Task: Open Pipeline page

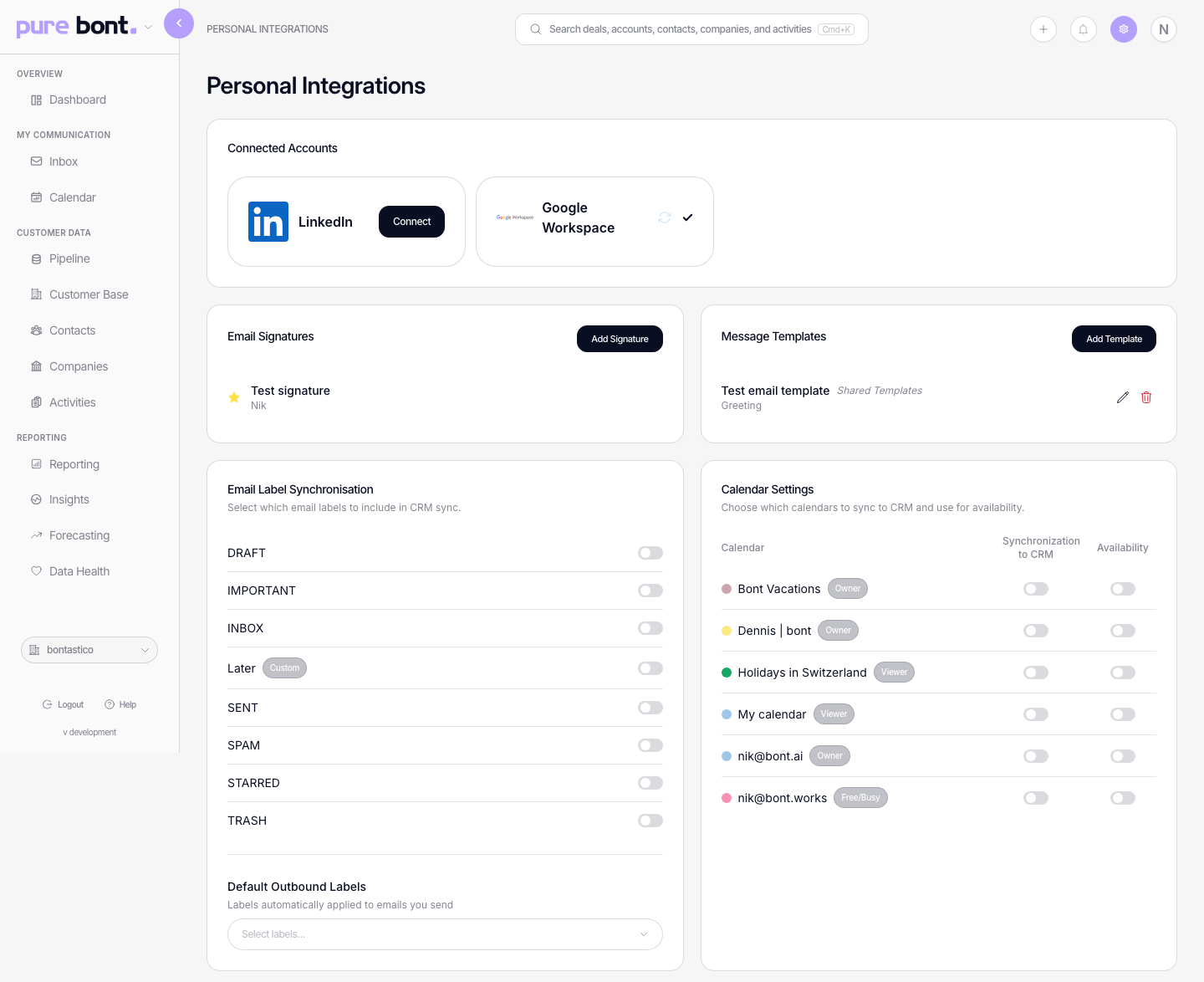Action: [x=69, y=258]
